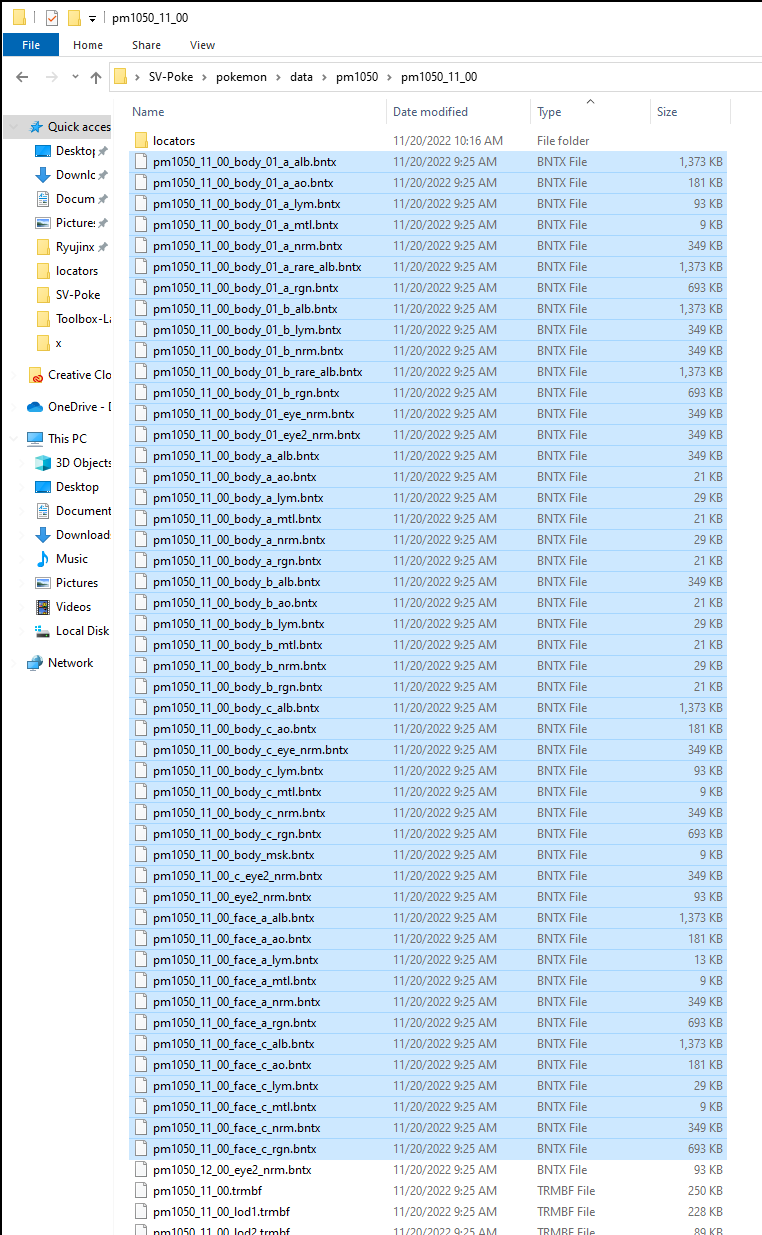Open recent locations dropdown arrow

point(74,77)
